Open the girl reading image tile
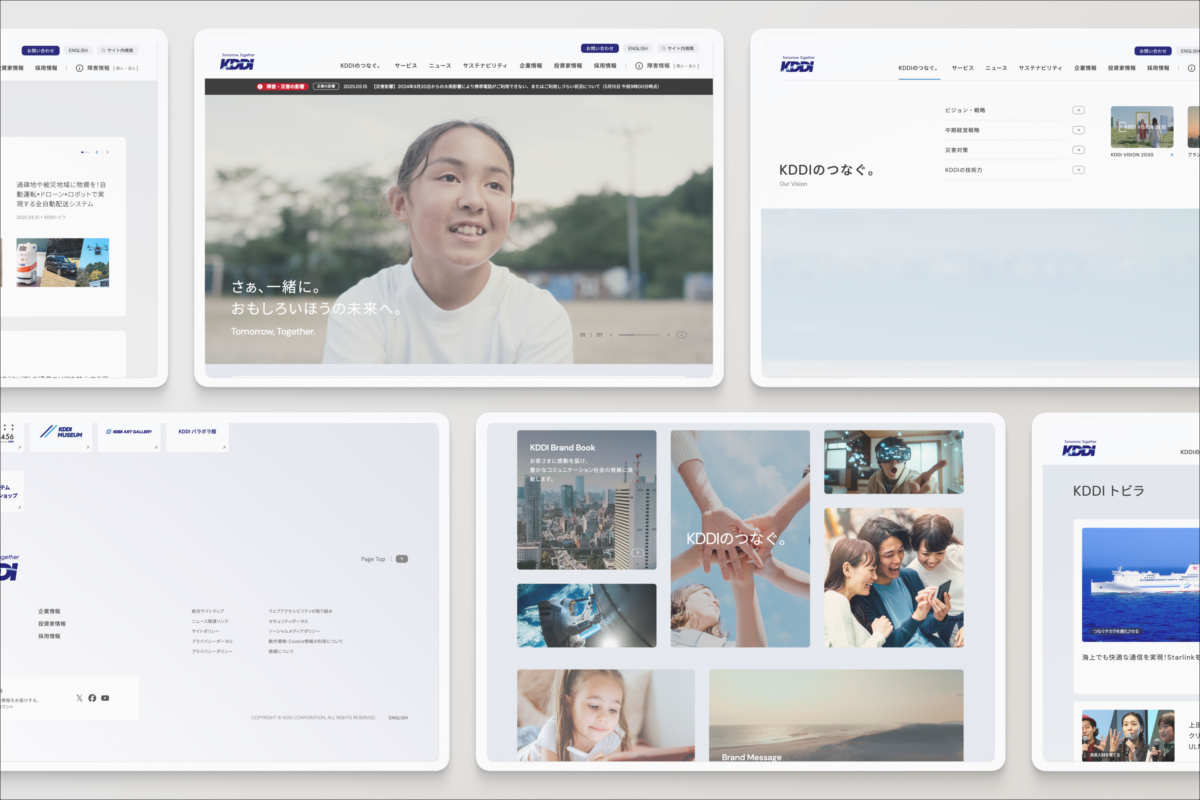This screenshot has width=1200, height=800. pyautogui.click(x=606, y=715)
